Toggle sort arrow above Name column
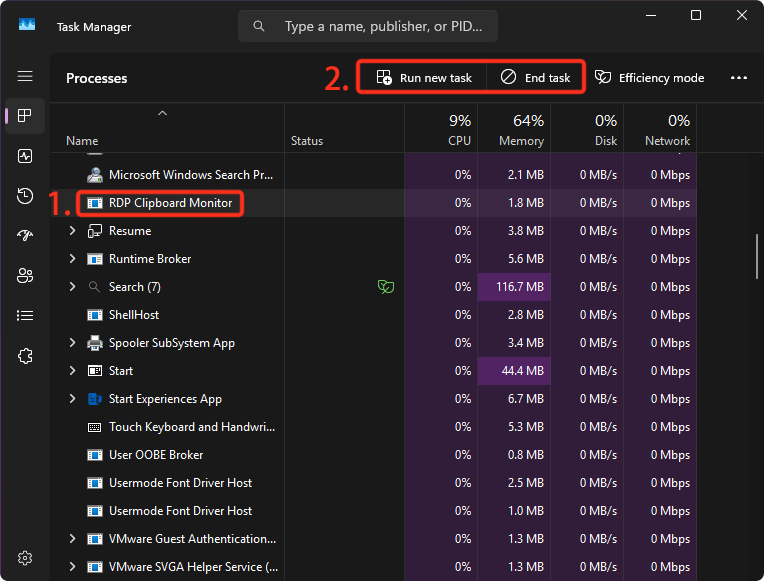Image resolution: width=764 pixels, height=581 pixels. tap(162, 113)
